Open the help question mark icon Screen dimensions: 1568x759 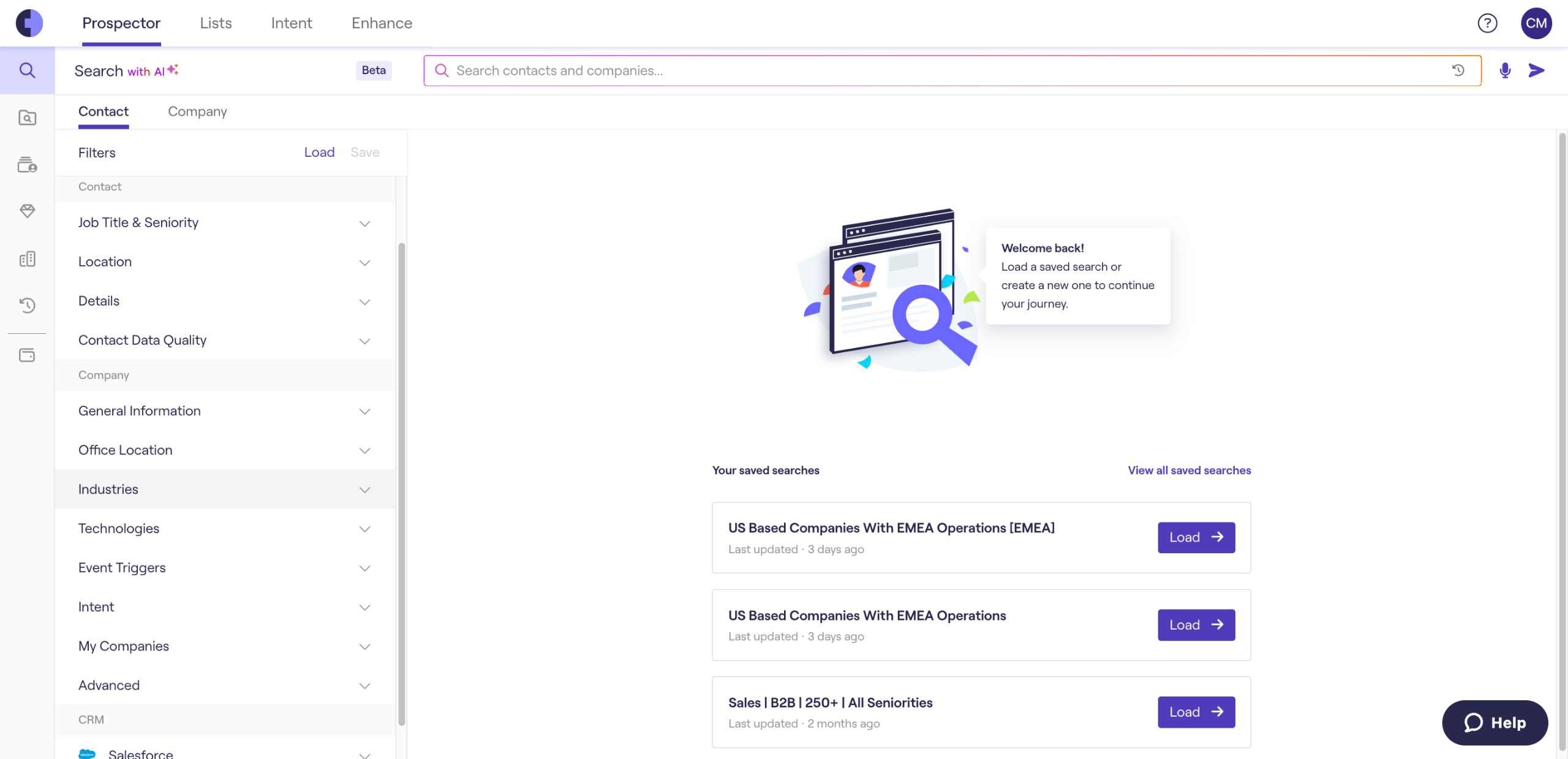coord(1487,23)
